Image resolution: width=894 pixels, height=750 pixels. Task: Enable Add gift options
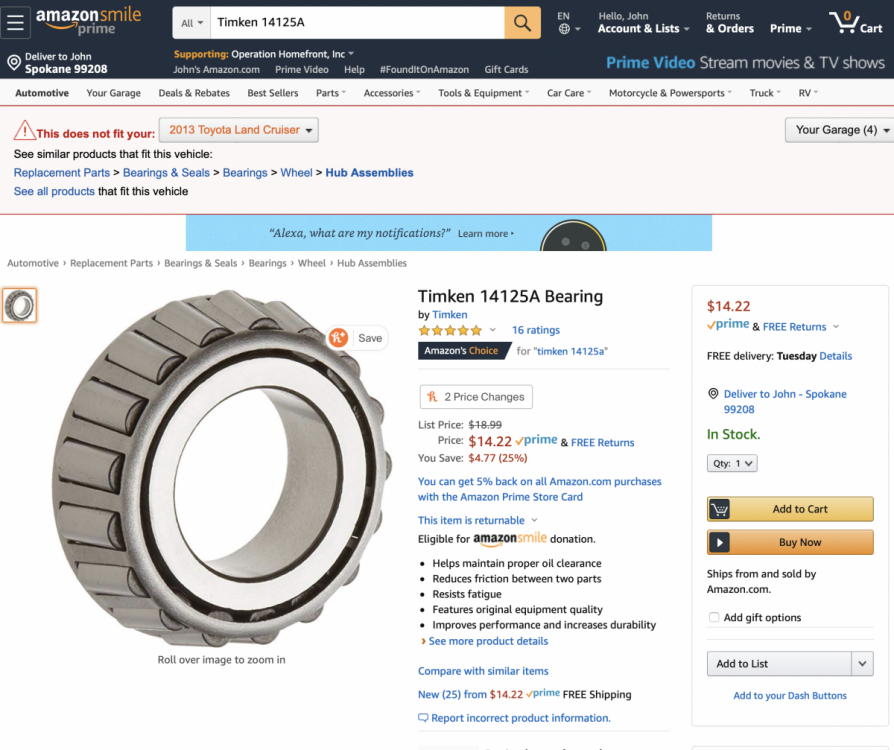coord(713,617)
